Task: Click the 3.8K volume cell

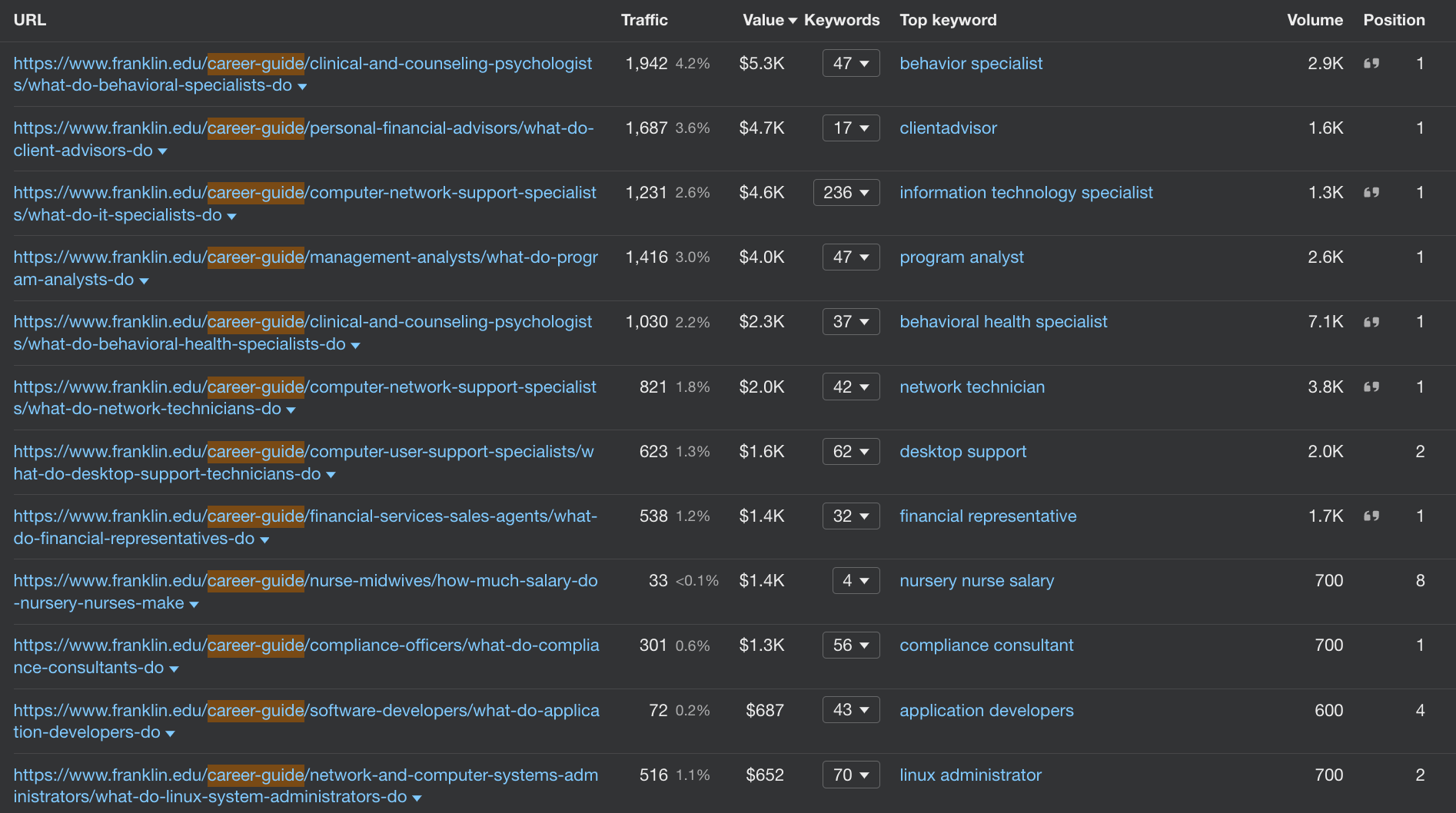Action: point(1325,387)
